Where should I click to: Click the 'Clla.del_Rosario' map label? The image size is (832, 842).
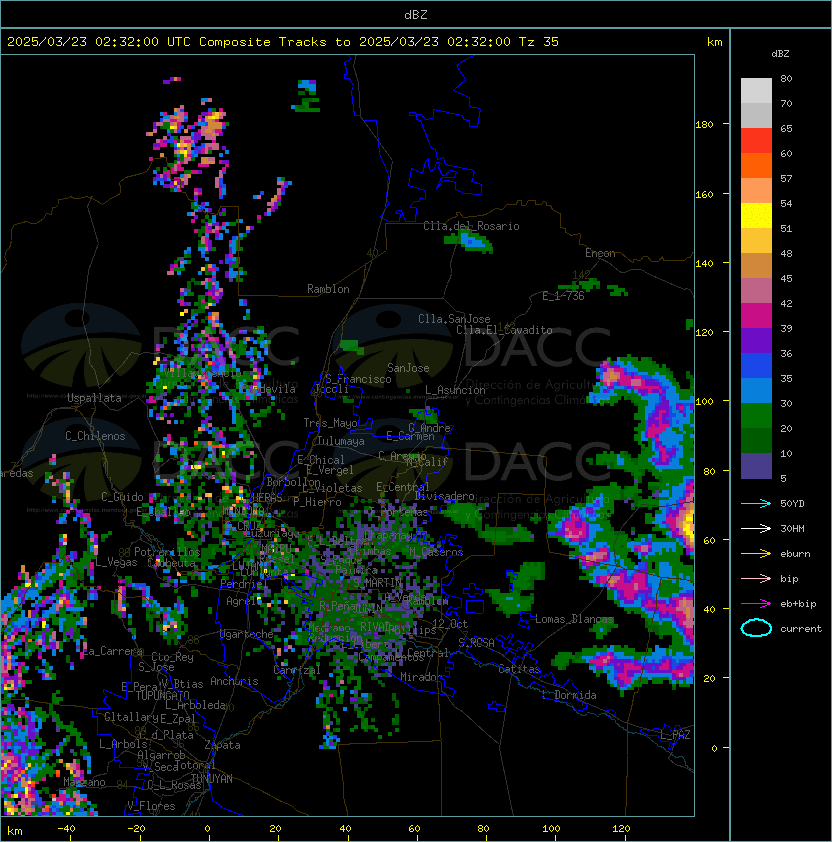(x=471, y=226)
